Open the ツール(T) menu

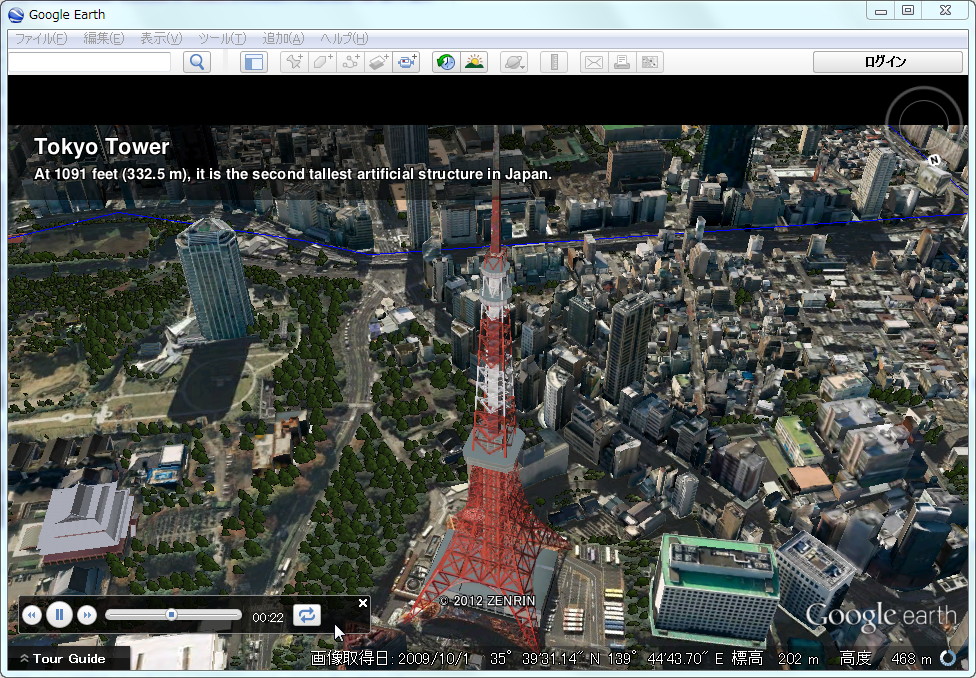point(222,39)
